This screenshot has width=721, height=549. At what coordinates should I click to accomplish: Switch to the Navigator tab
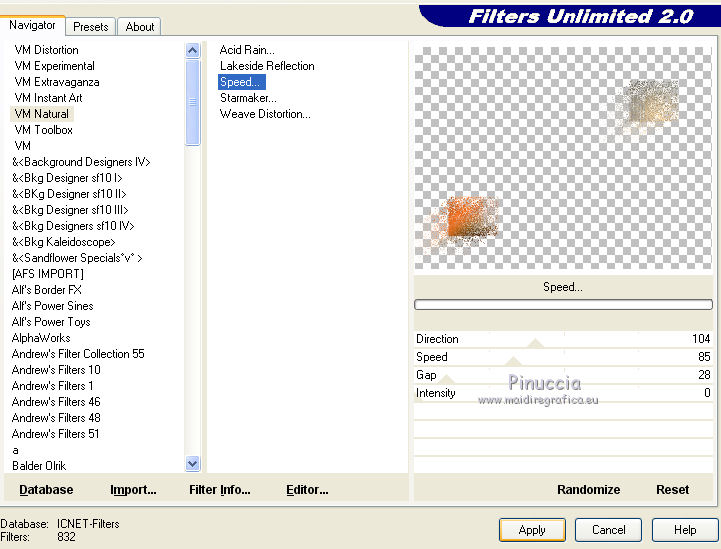pos(32,25)
